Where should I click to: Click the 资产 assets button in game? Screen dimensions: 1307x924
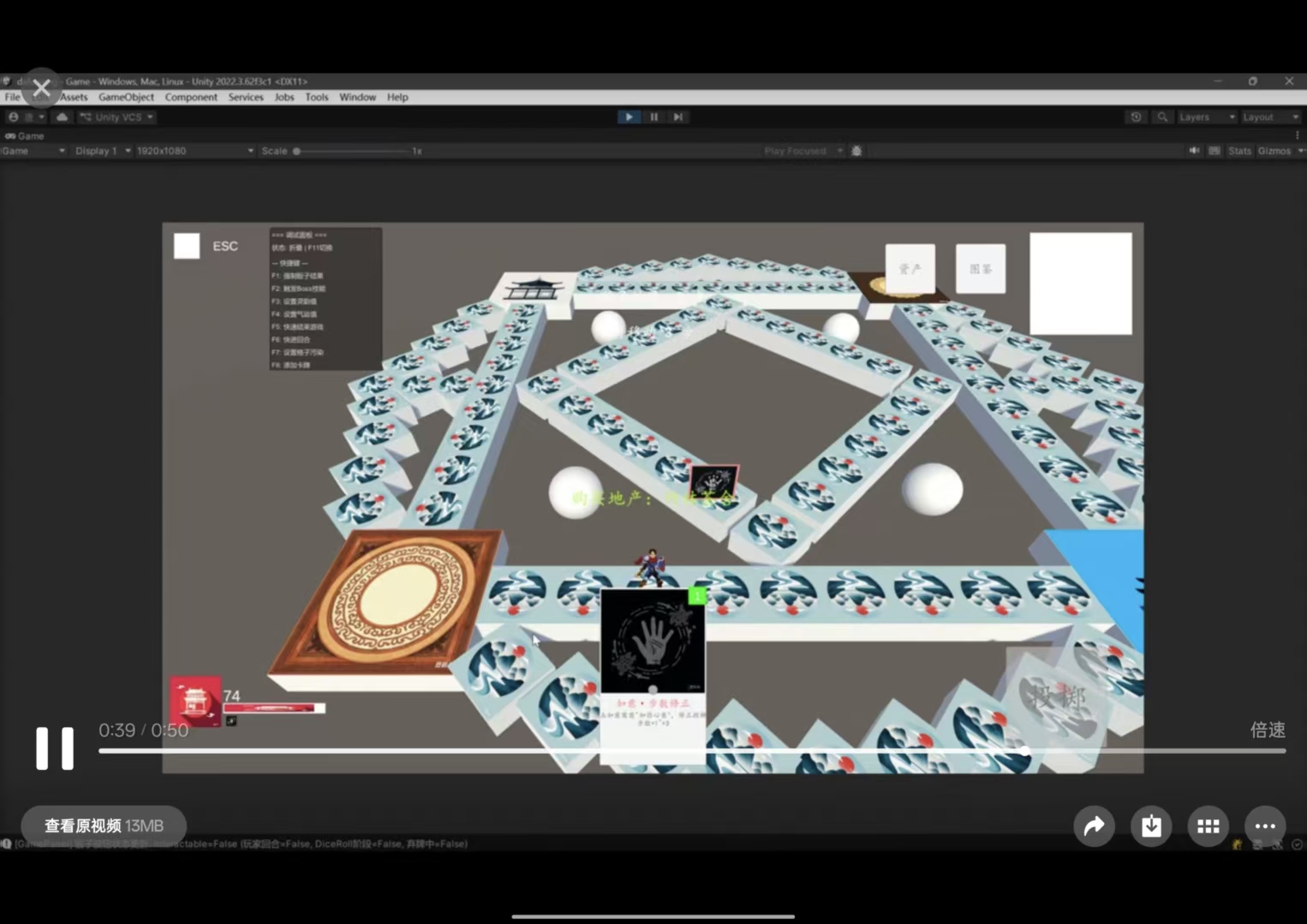pos(910,268)
